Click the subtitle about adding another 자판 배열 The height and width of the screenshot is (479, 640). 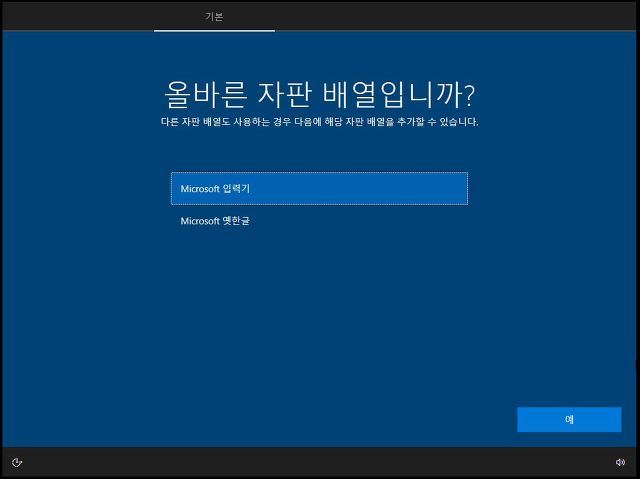(319, 122)
